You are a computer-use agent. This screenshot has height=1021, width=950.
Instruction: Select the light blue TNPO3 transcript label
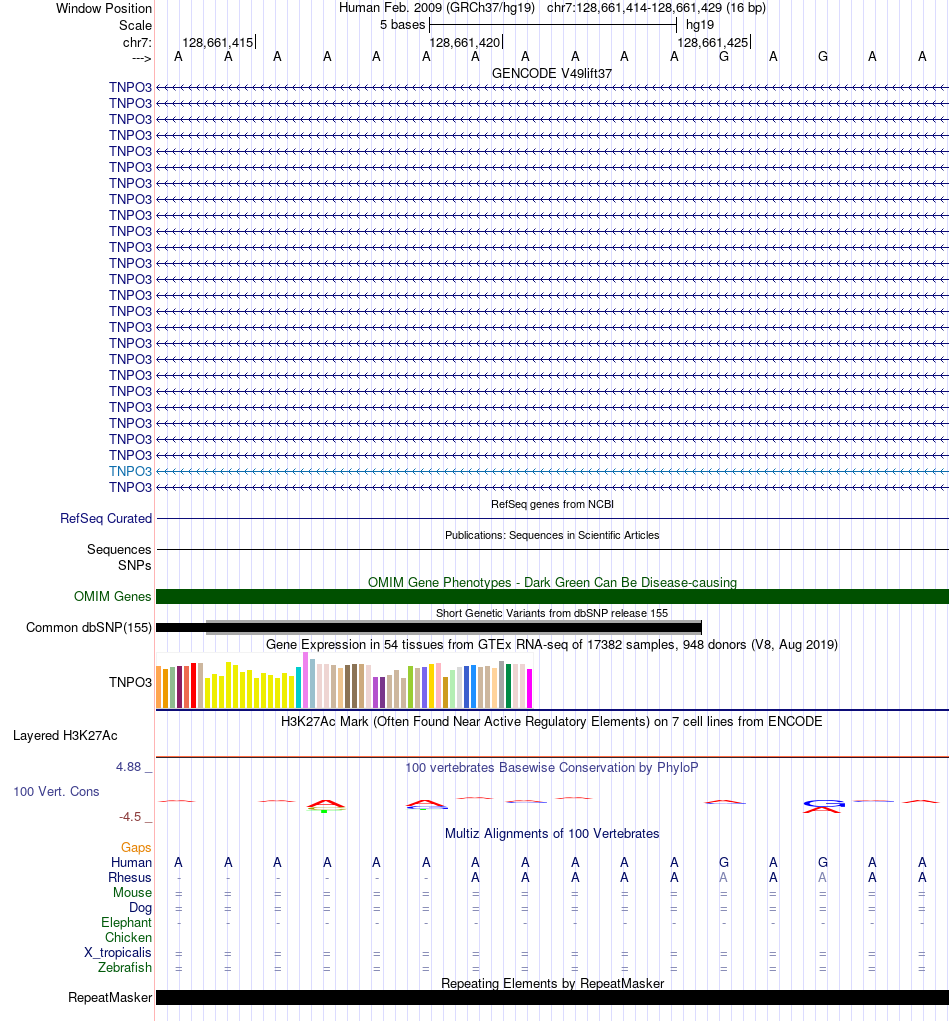[x=130, y=471]
